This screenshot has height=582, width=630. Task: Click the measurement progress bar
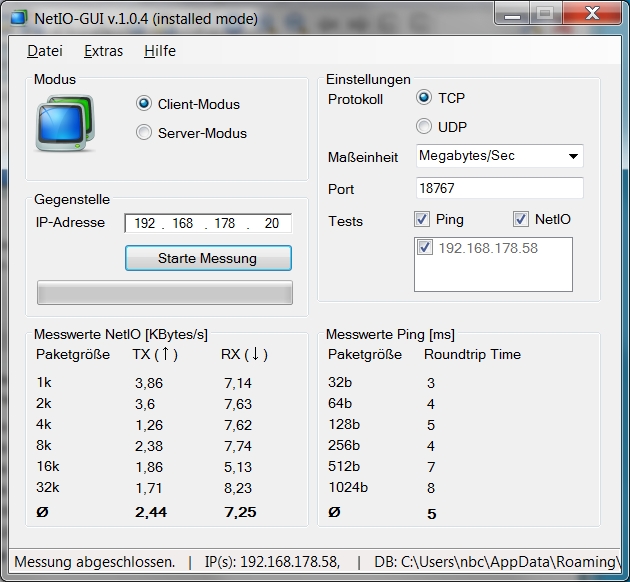(165, 292)
